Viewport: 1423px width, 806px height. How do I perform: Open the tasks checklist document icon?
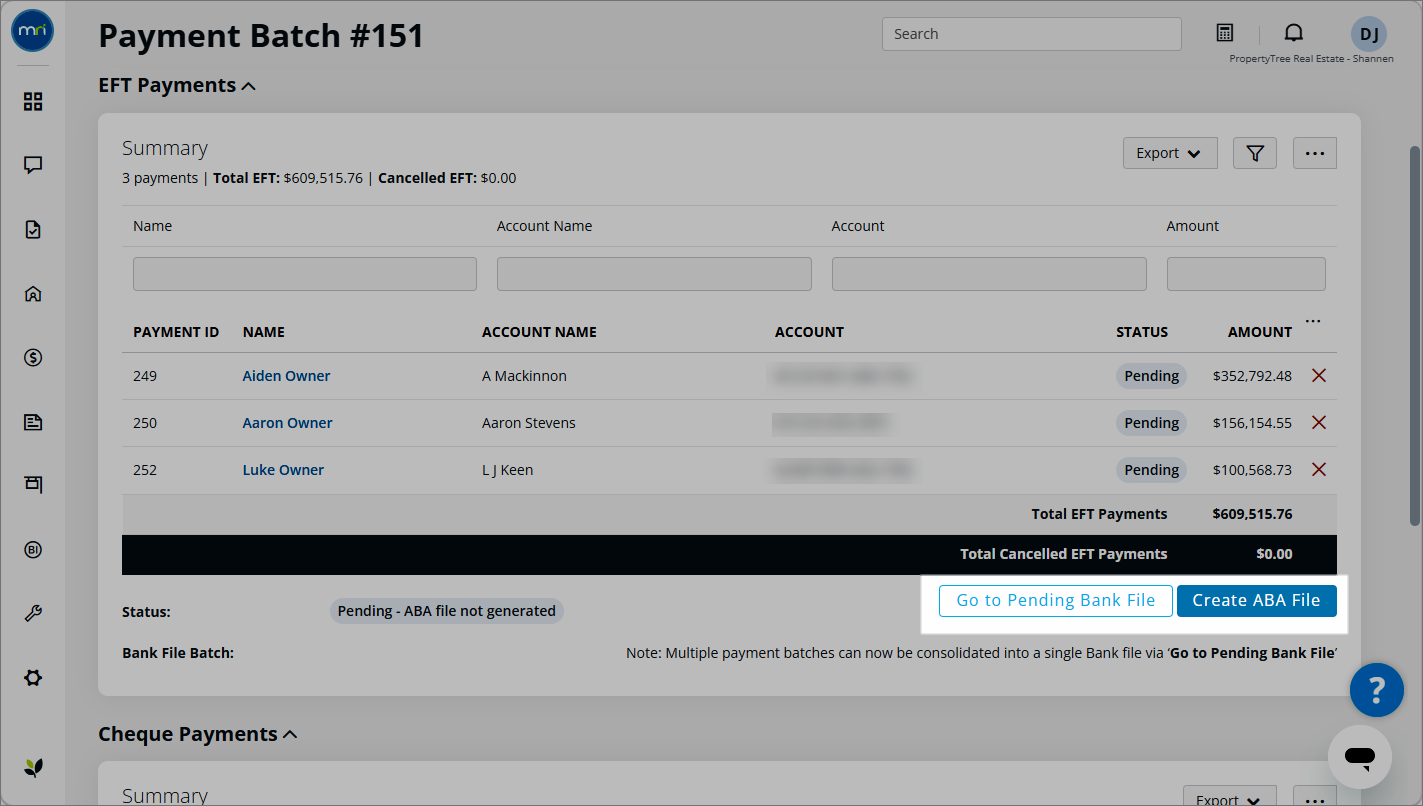point(33,230)
